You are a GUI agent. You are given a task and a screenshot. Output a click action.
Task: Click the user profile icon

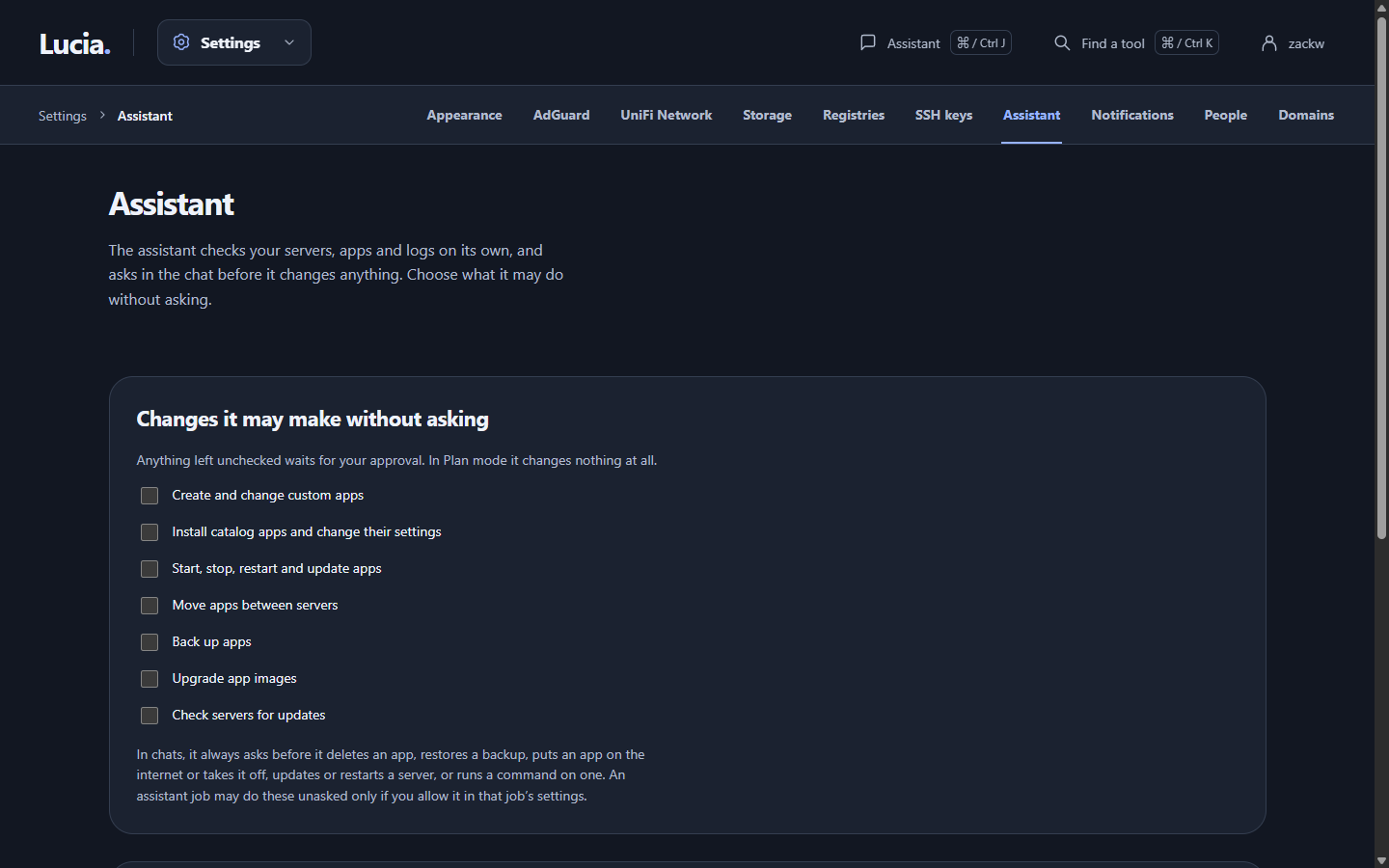click(1269, 42)
